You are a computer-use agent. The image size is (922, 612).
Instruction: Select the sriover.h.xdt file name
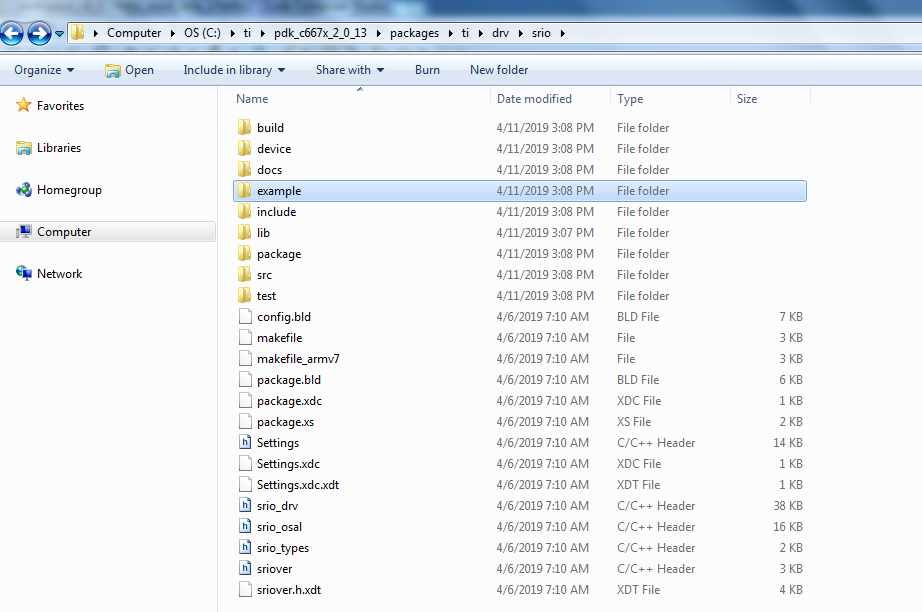(x=289, y=590)
